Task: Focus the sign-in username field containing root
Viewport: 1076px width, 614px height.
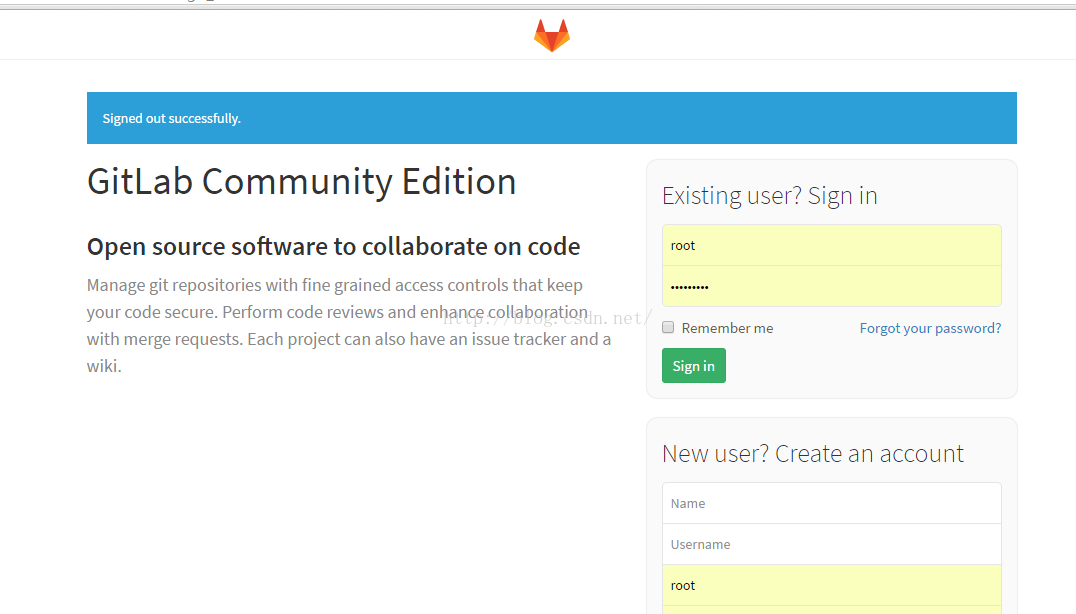Action: coord(832,245)
